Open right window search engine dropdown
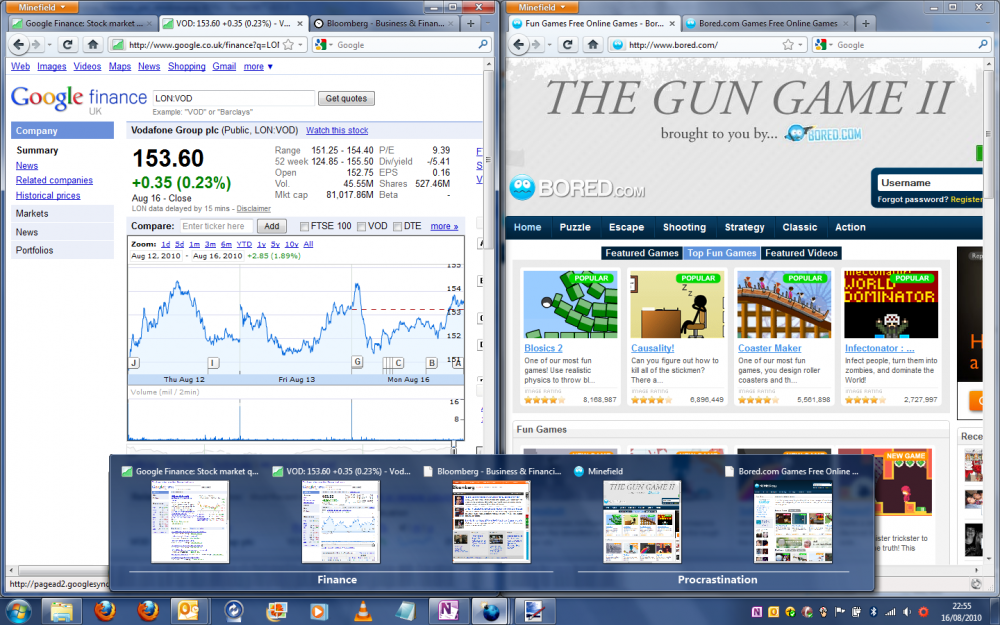Image resolution: width=1000 pixels, height=625 pixels. 823,45
